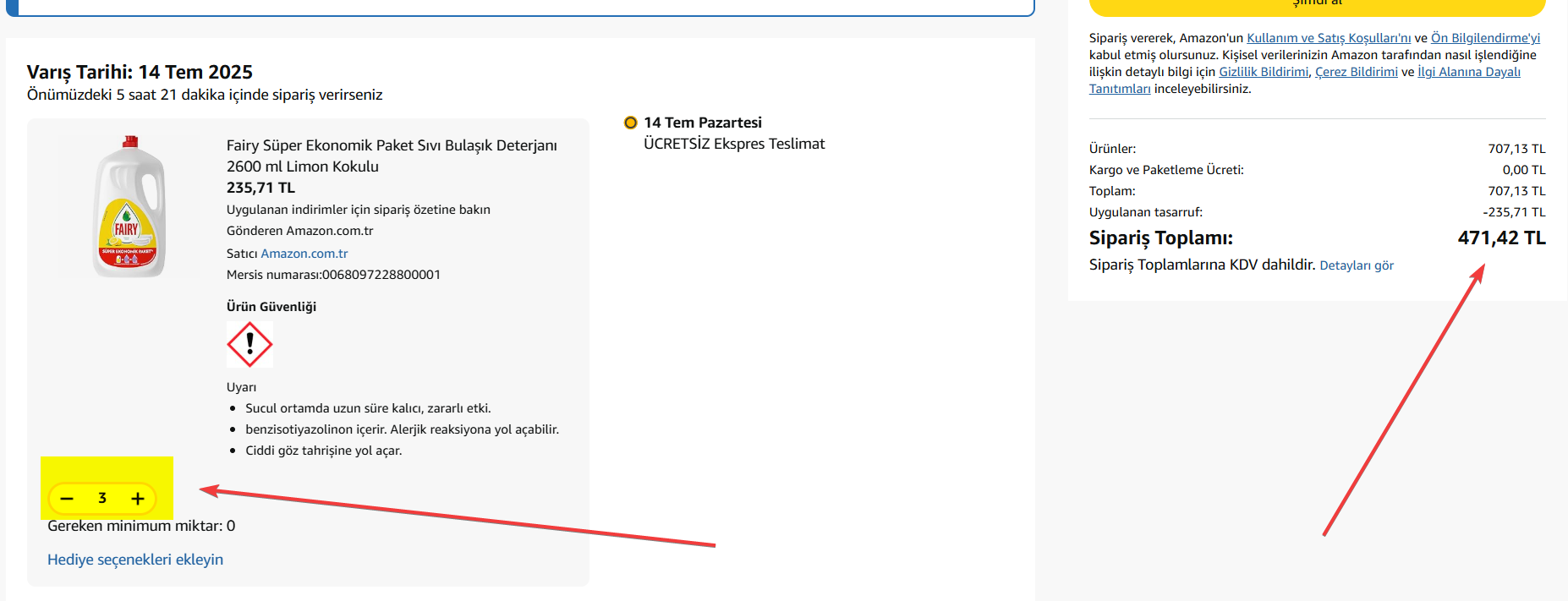Click the Önümüzdeki 5 saat 21 dakika text
Image resolution: width=1568 pixels, height=601 pixels.
click(x=205, y=95)
